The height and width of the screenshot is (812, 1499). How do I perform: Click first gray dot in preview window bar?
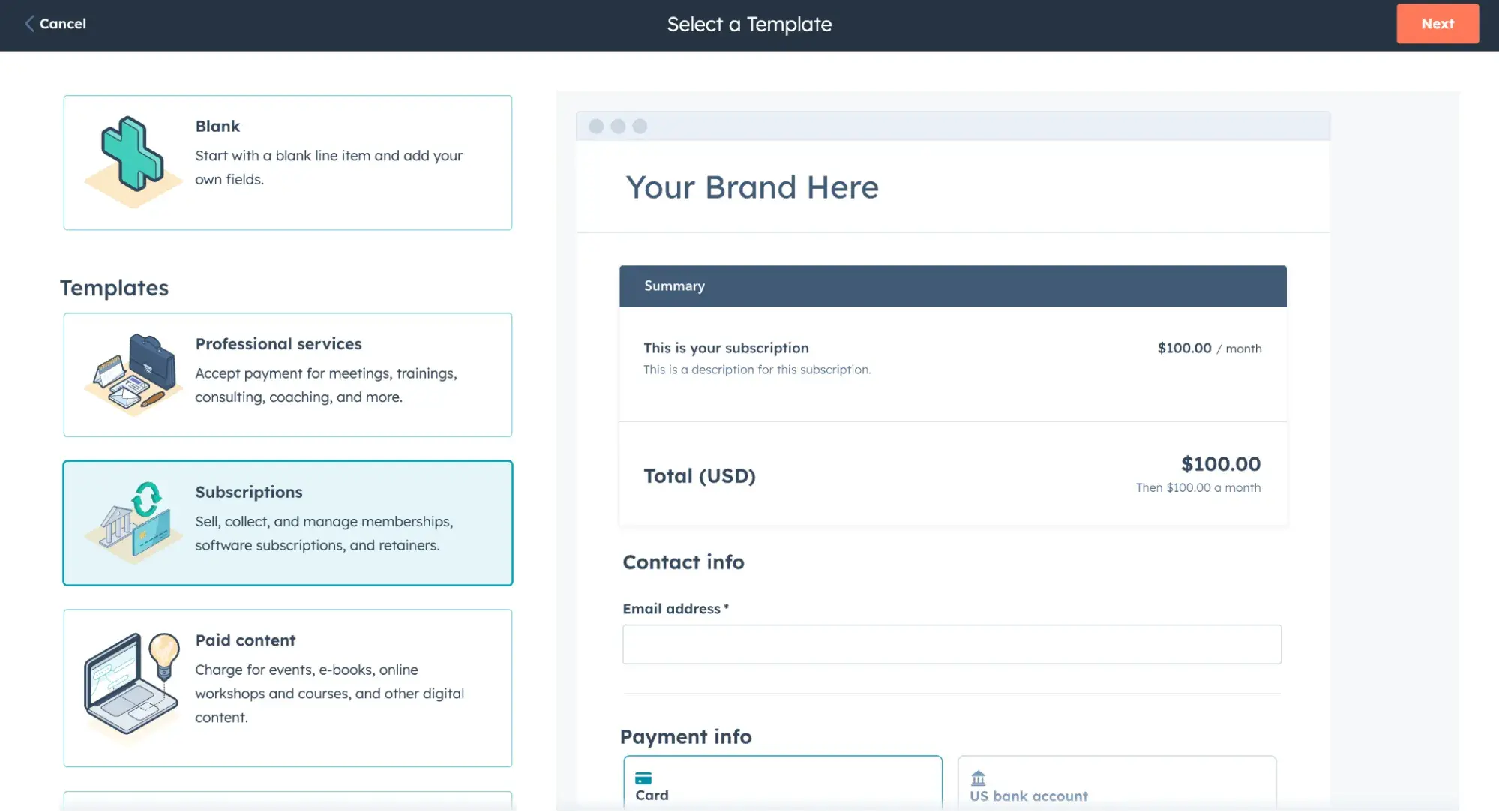[x=596, y=127]
